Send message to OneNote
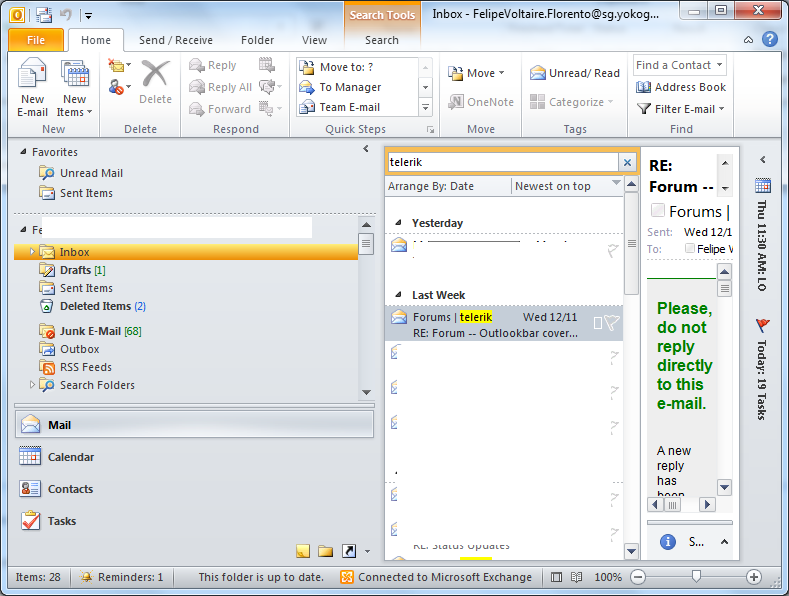Image resolution: width=789 pixels, height=596 pixels. [x=481, y=102]
